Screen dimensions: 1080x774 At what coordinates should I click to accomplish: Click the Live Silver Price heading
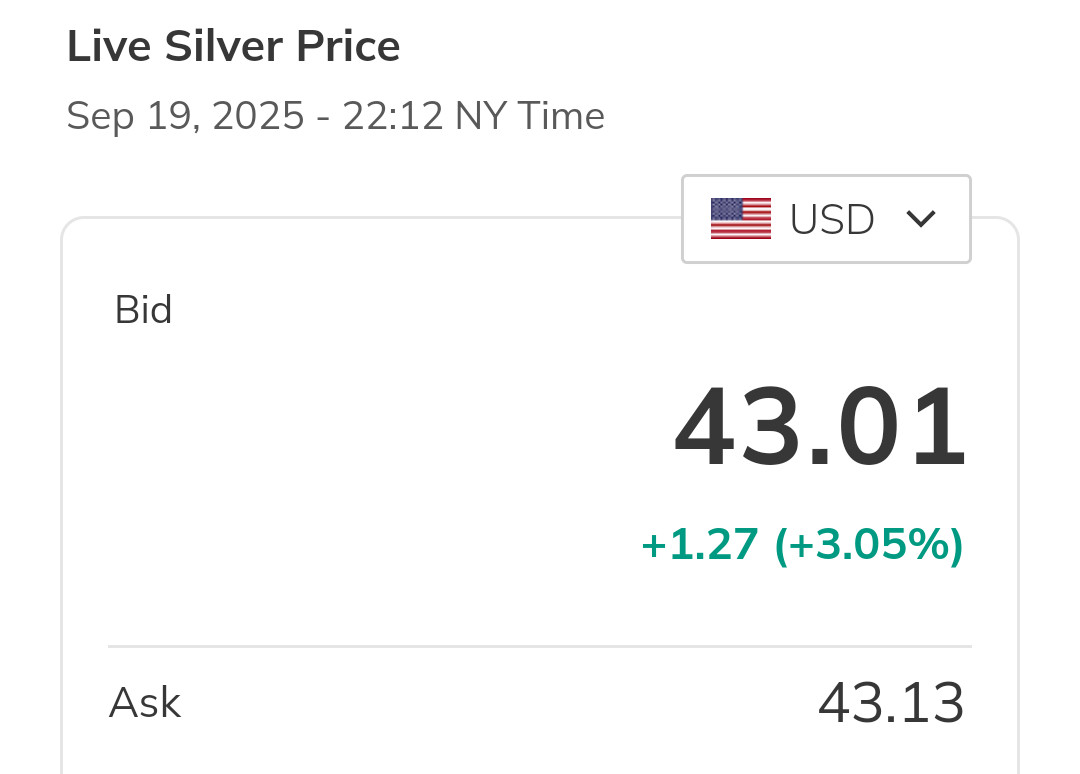click(234, 47)
